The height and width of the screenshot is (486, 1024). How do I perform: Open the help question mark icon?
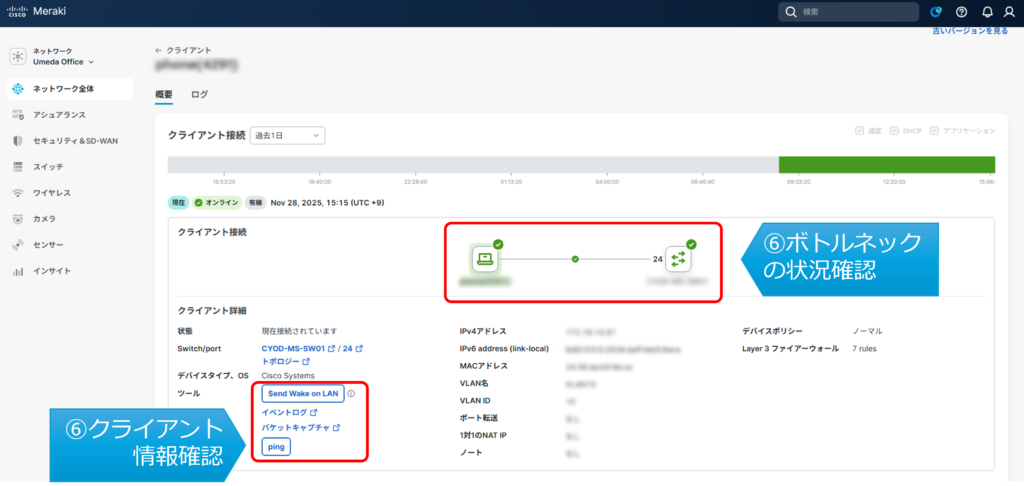961,12
